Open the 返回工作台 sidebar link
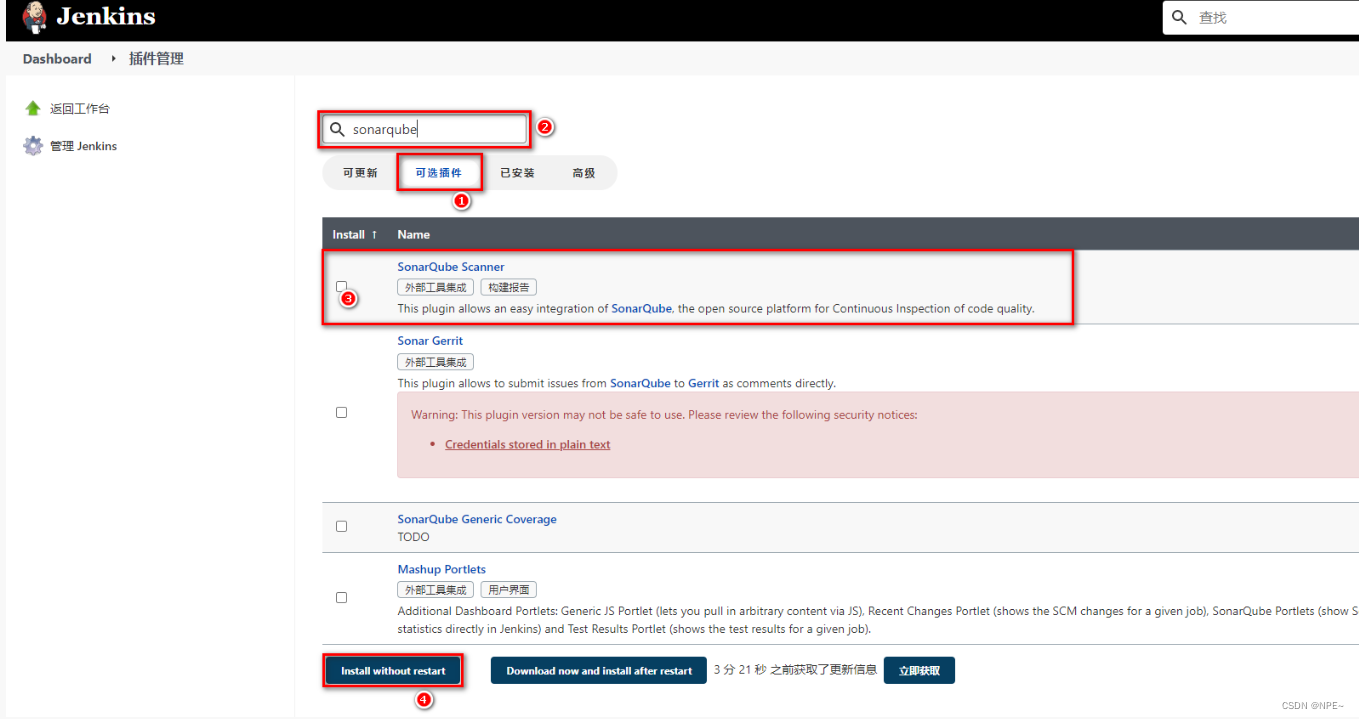1359x719 pixels. [80, 109]
